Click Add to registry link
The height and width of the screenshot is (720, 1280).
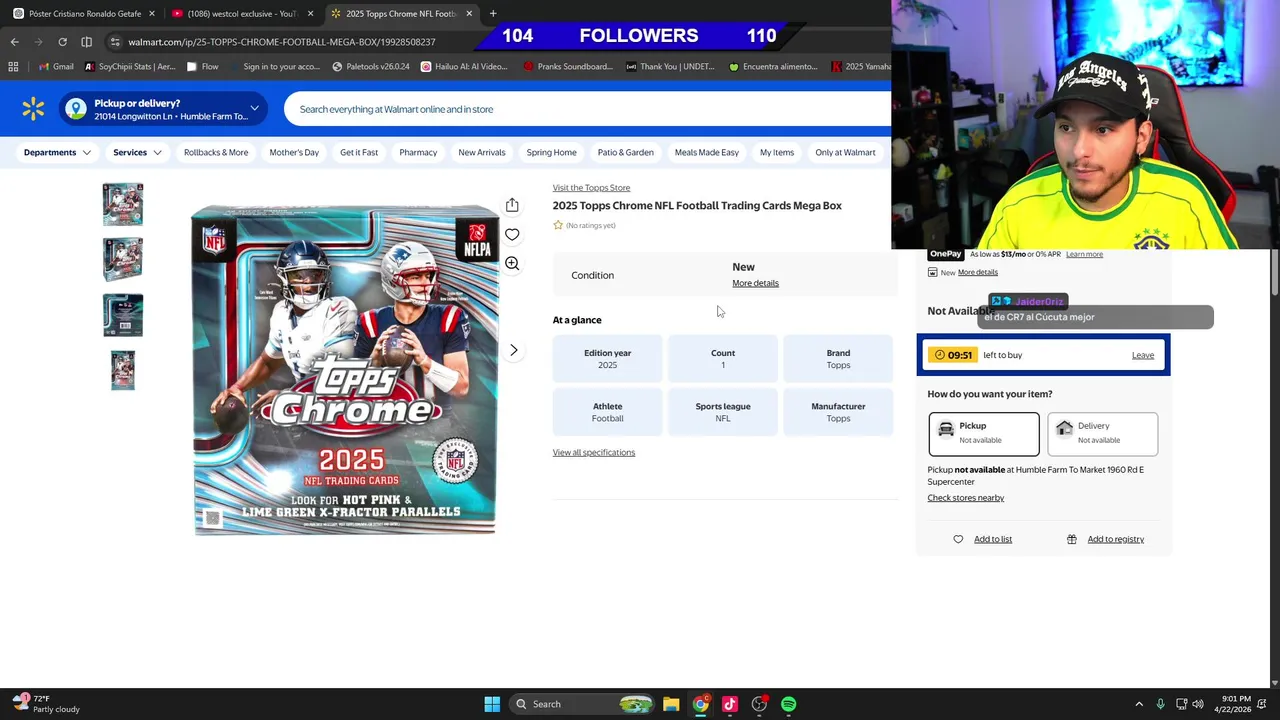tap(1116, 539)
